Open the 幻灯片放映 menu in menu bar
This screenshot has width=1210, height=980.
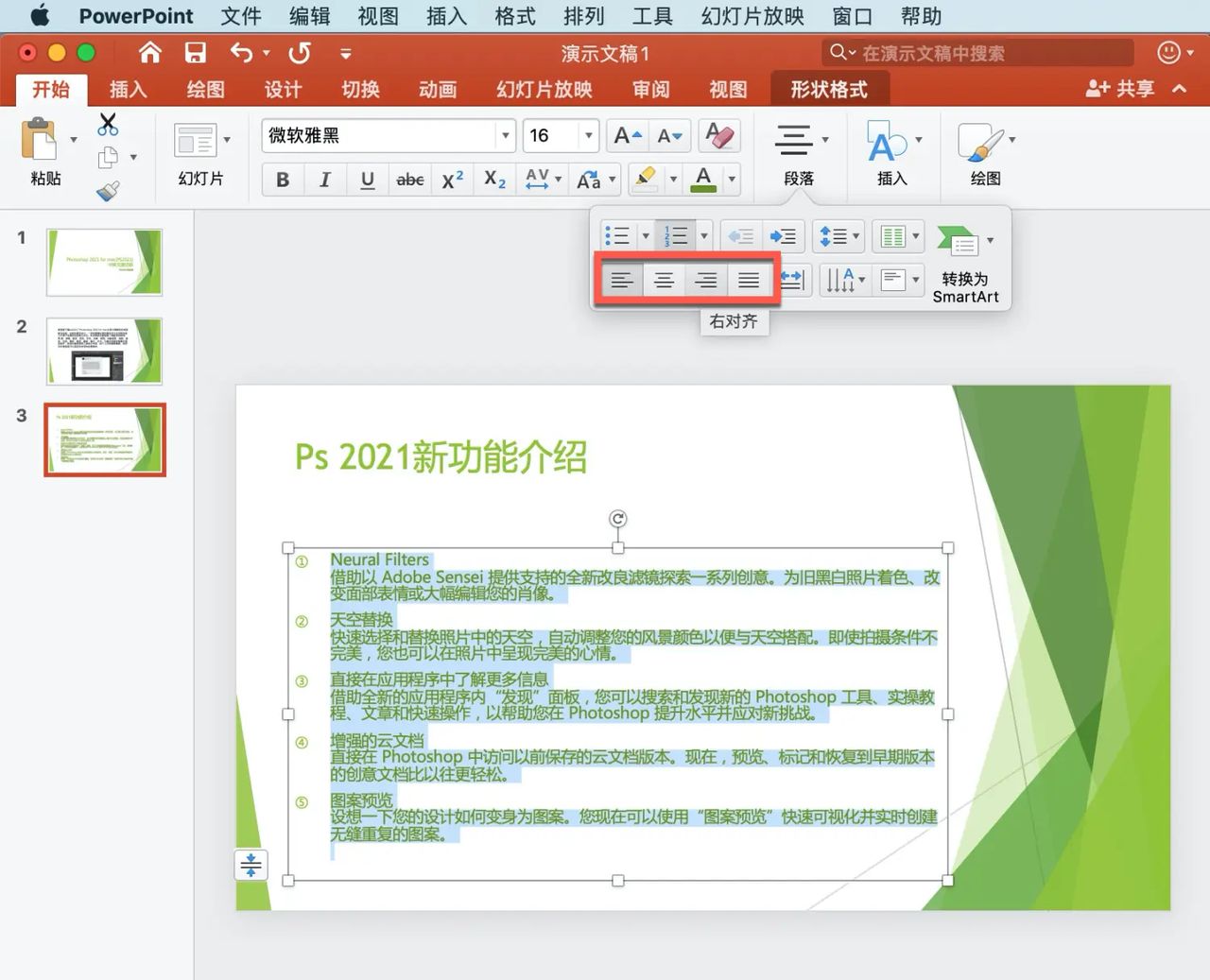[x=752, y=16]
